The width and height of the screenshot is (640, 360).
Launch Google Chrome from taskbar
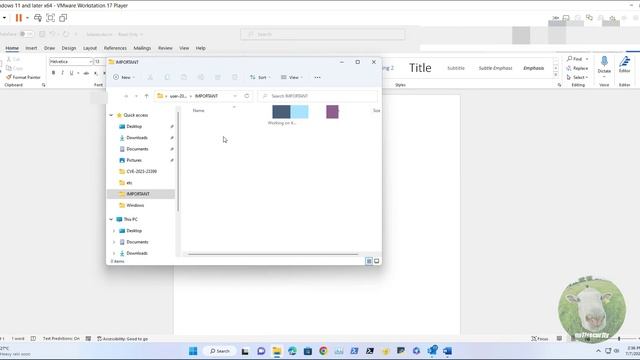click(x=323, y=351)
